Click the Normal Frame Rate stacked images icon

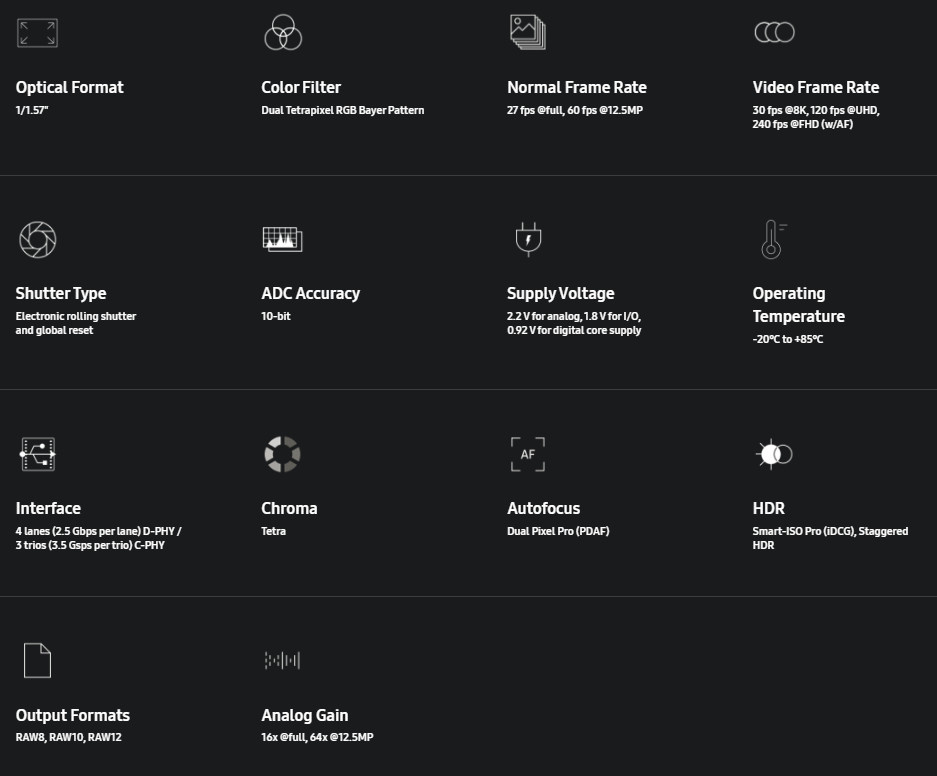(527, 32)
